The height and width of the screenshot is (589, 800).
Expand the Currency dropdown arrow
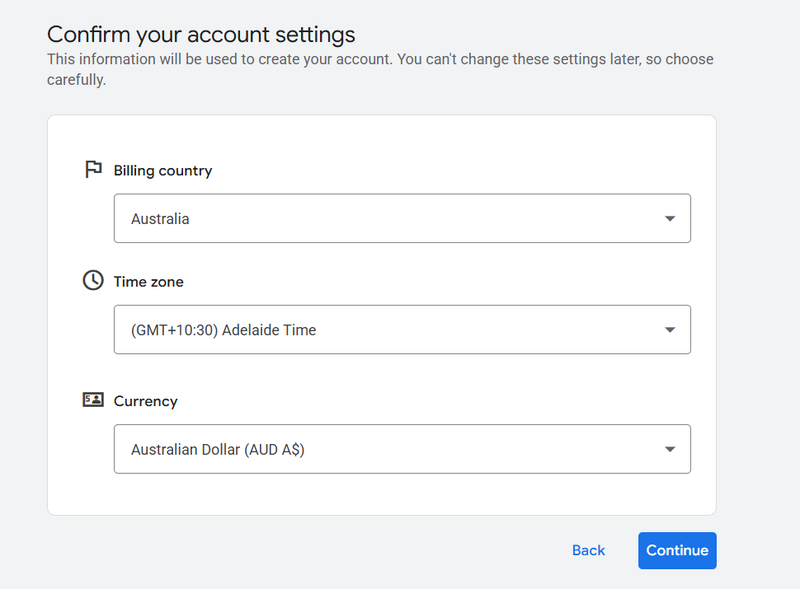(670, 450)
